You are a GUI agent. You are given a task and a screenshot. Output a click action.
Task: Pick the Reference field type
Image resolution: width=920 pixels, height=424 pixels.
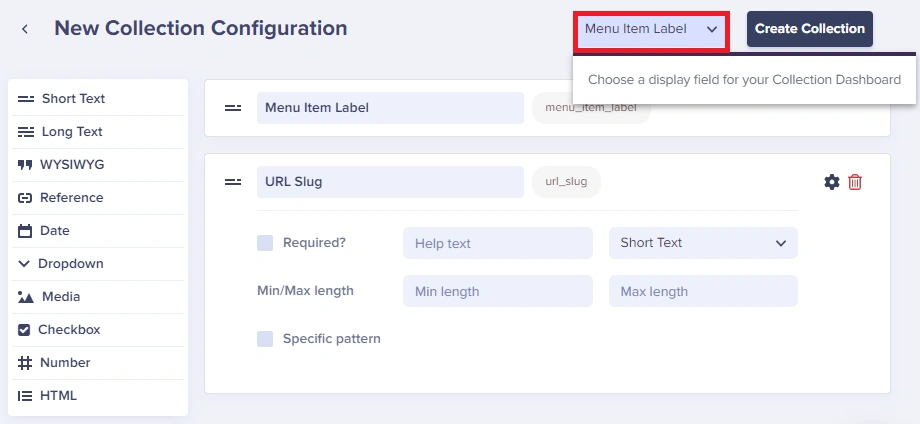pos(98,198)
